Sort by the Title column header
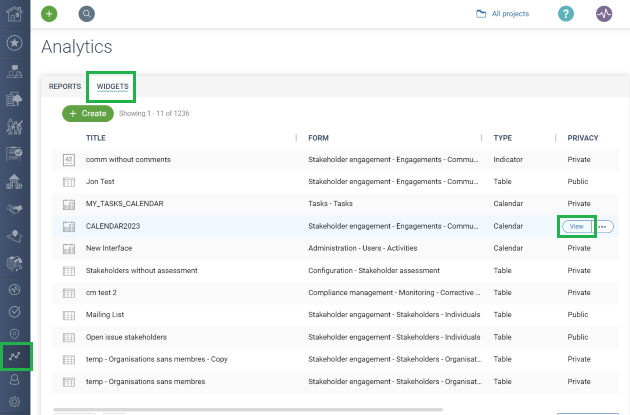Viewport: 630px width, 415px height. [96, 138]
